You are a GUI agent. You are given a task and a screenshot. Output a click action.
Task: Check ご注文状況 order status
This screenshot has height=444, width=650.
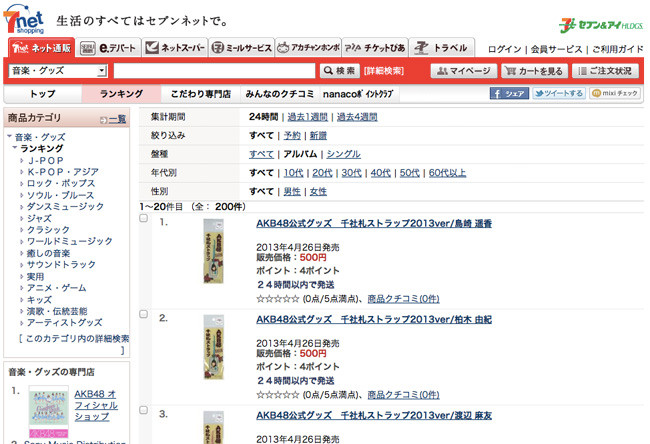click(x=605, y=71)
